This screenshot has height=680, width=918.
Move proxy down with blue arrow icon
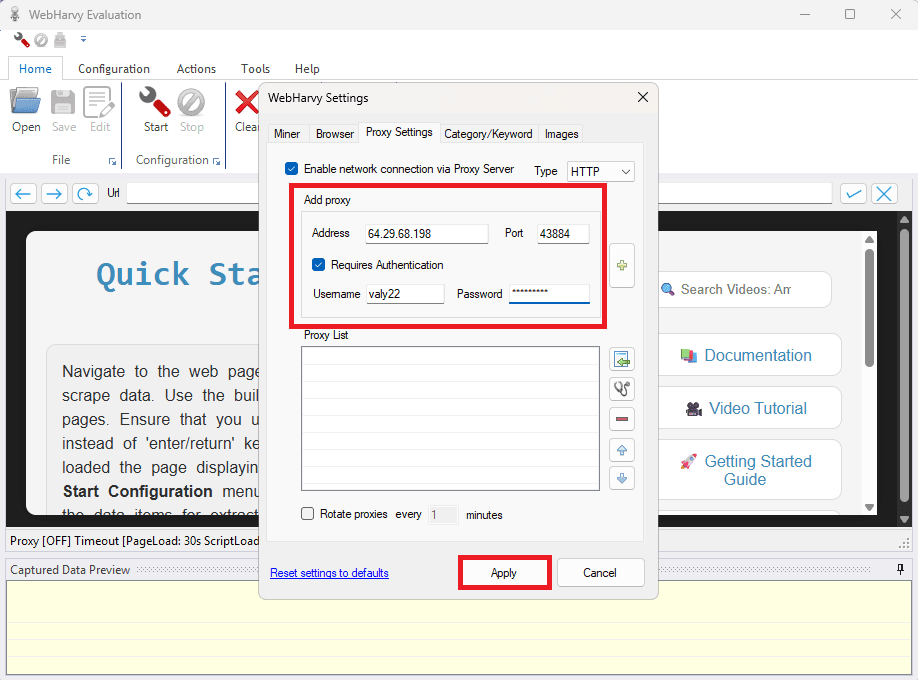click(622, 478)
